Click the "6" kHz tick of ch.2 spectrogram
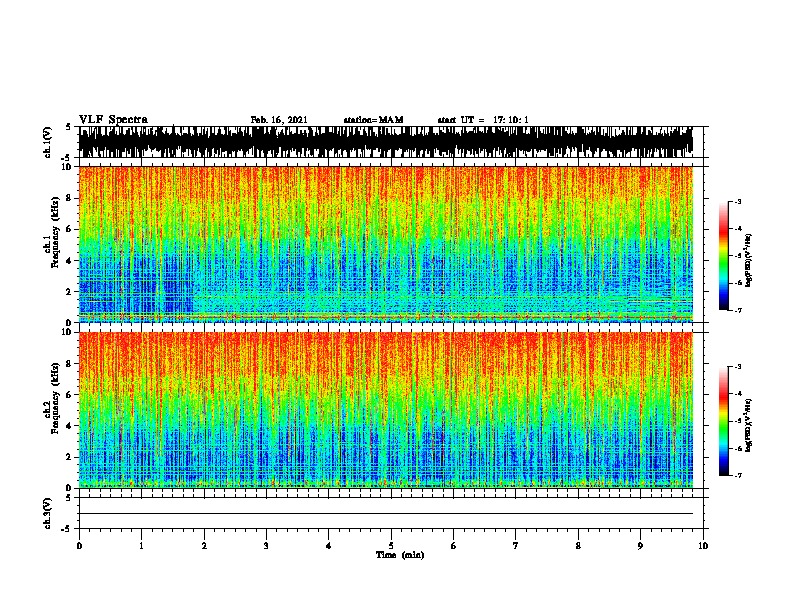This screenshot has width=792, height=612. pyautogui.click(x=69, y=394)
